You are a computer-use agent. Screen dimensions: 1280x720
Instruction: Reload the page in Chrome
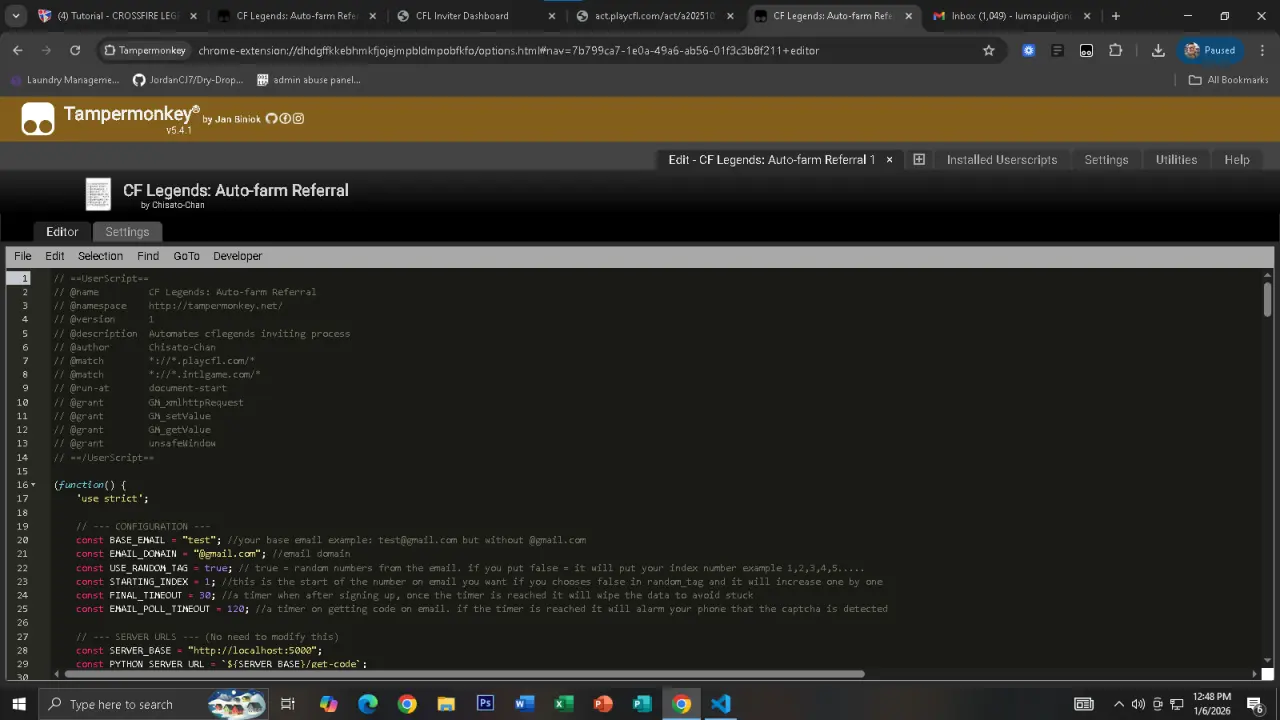point(75,50)
